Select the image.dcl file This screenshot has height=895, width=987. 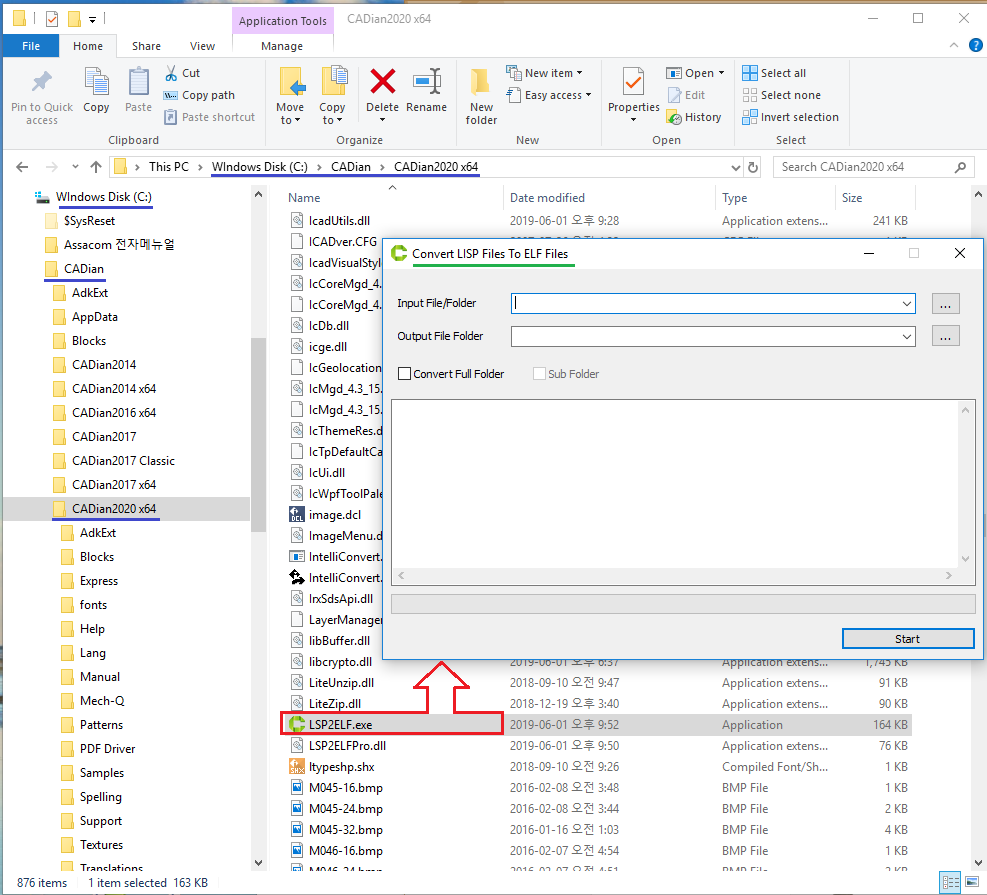335,515
